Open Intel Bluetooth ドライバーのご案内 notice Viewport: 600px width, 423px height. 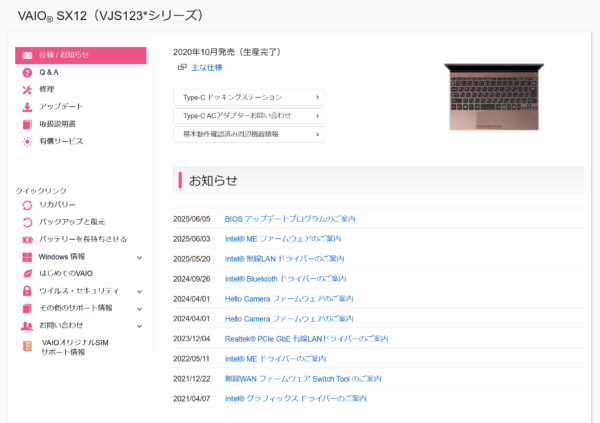tap(285, 279)
